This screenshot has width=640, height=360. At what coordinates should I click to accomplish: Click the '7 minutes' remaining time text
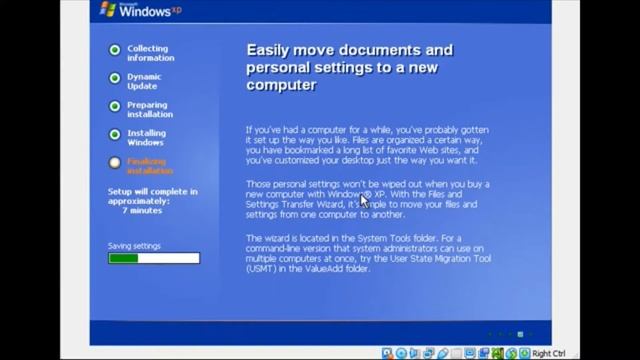pyautogui.click(x=142, y=211)
